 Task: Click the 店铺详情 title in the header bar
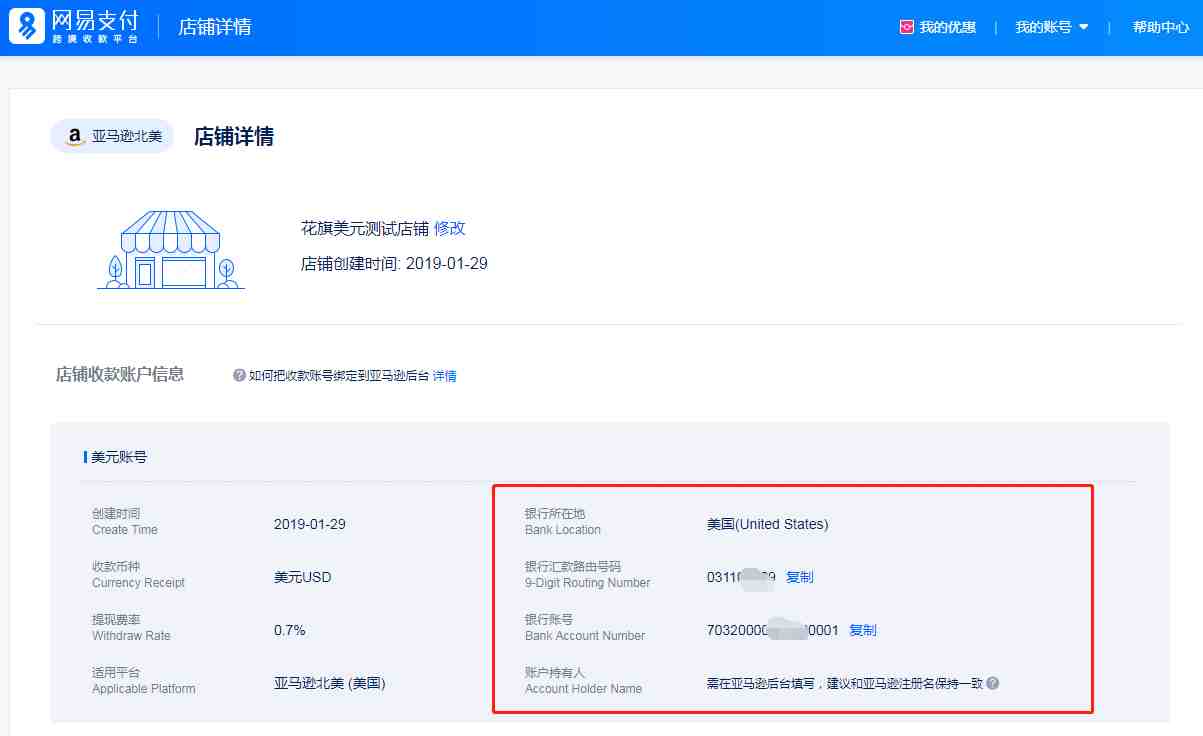(215, 27)
